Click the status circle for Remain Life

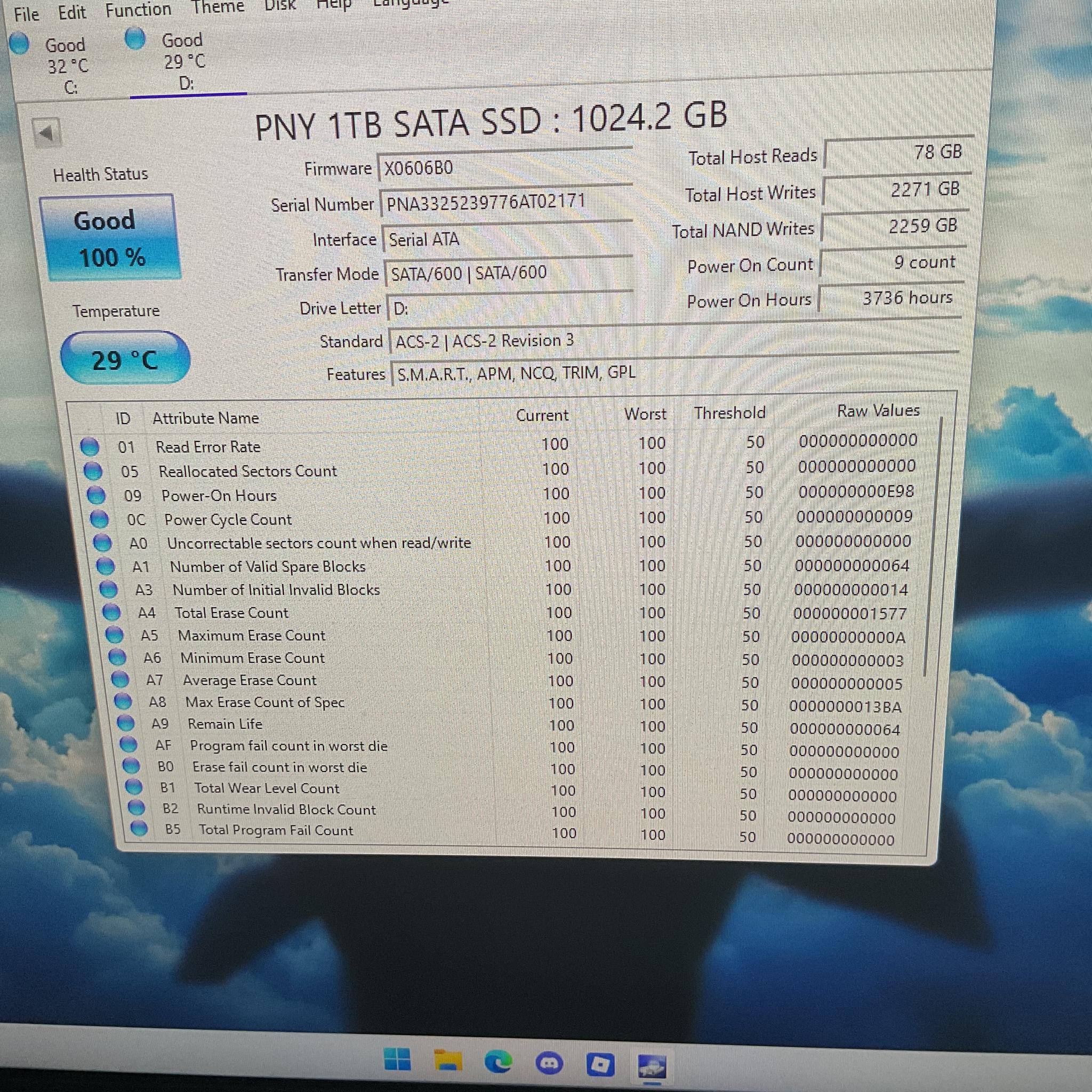[x=126, y=723]
